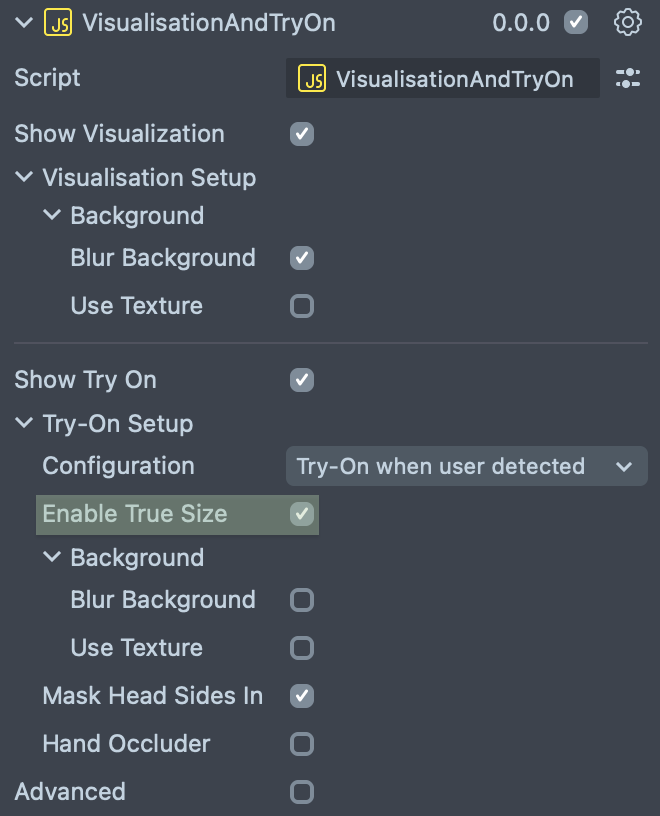Uncheck Mask Head Sides In
This screenshot has width=660, height=816.
pyautogui.click(x=302, y=696)
